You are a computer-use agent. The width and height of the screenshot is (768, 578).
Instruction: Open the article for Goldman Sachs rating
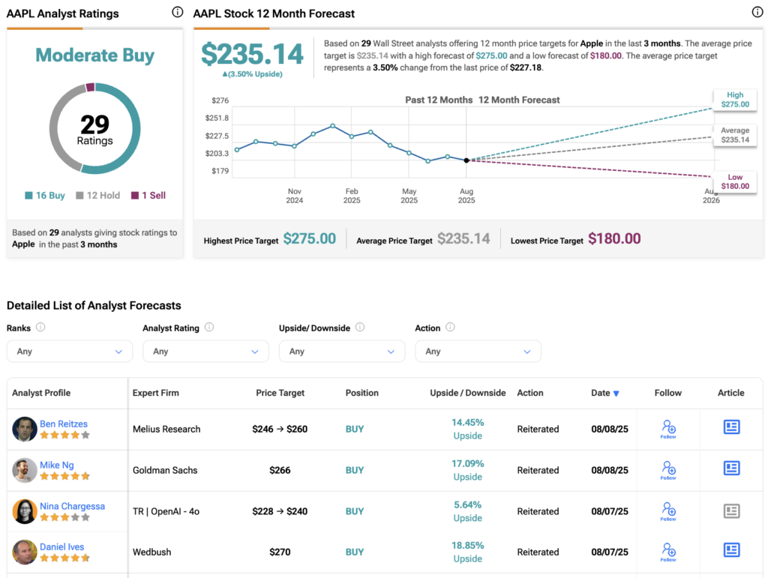731,468
